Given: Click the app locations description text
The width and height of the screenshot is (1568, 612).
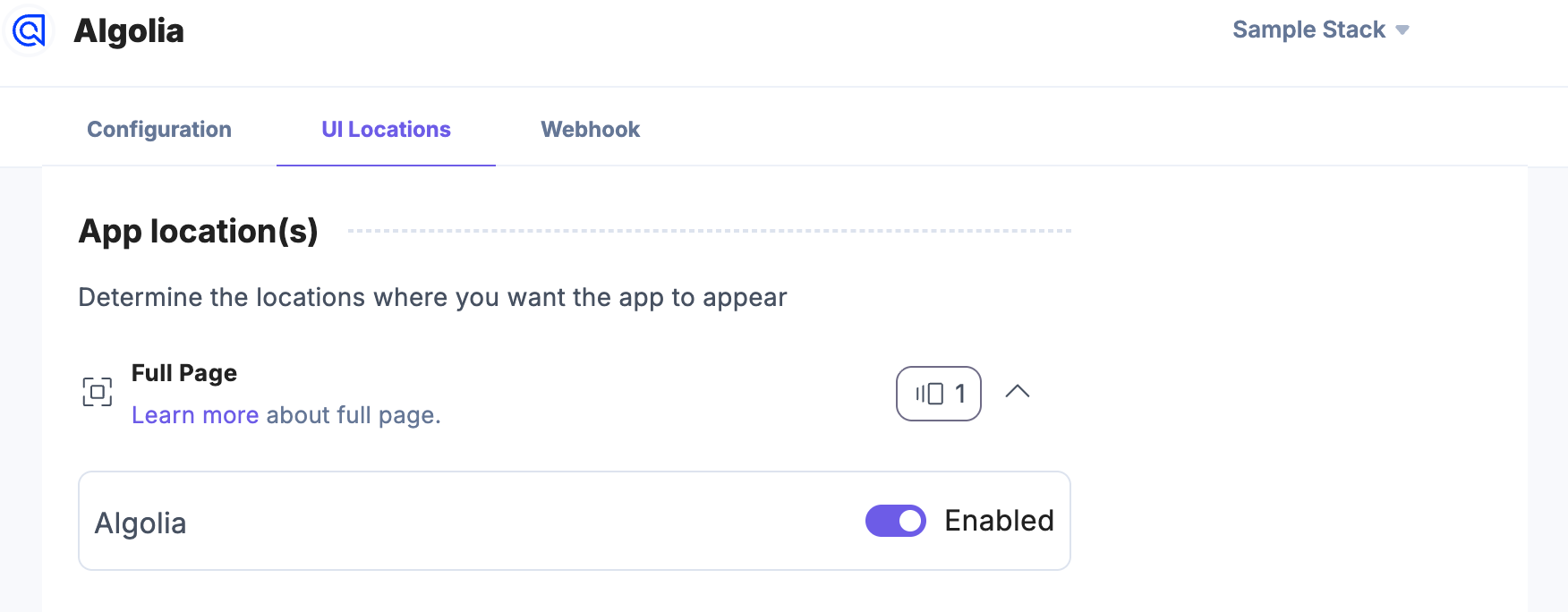Looking at the screenshot, I should pyautogui.click(x=432, y=297).
